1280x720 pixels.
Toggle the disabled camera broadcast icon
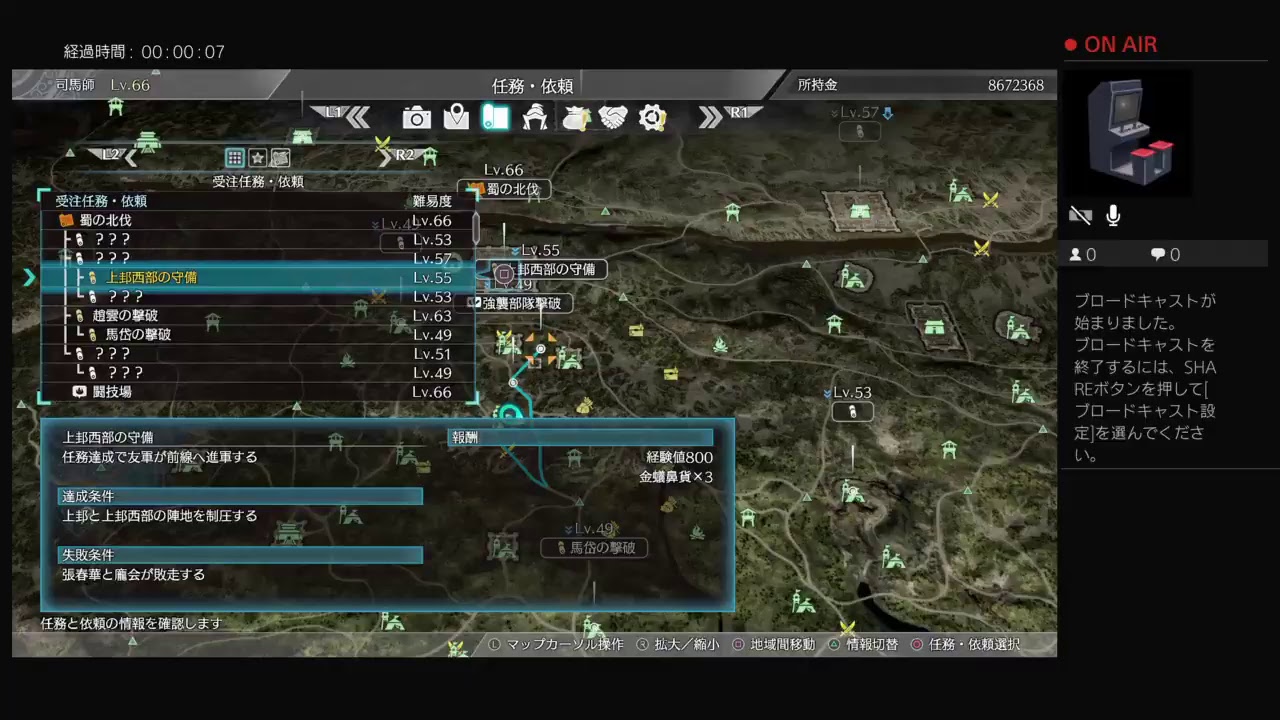[1080, 216]
